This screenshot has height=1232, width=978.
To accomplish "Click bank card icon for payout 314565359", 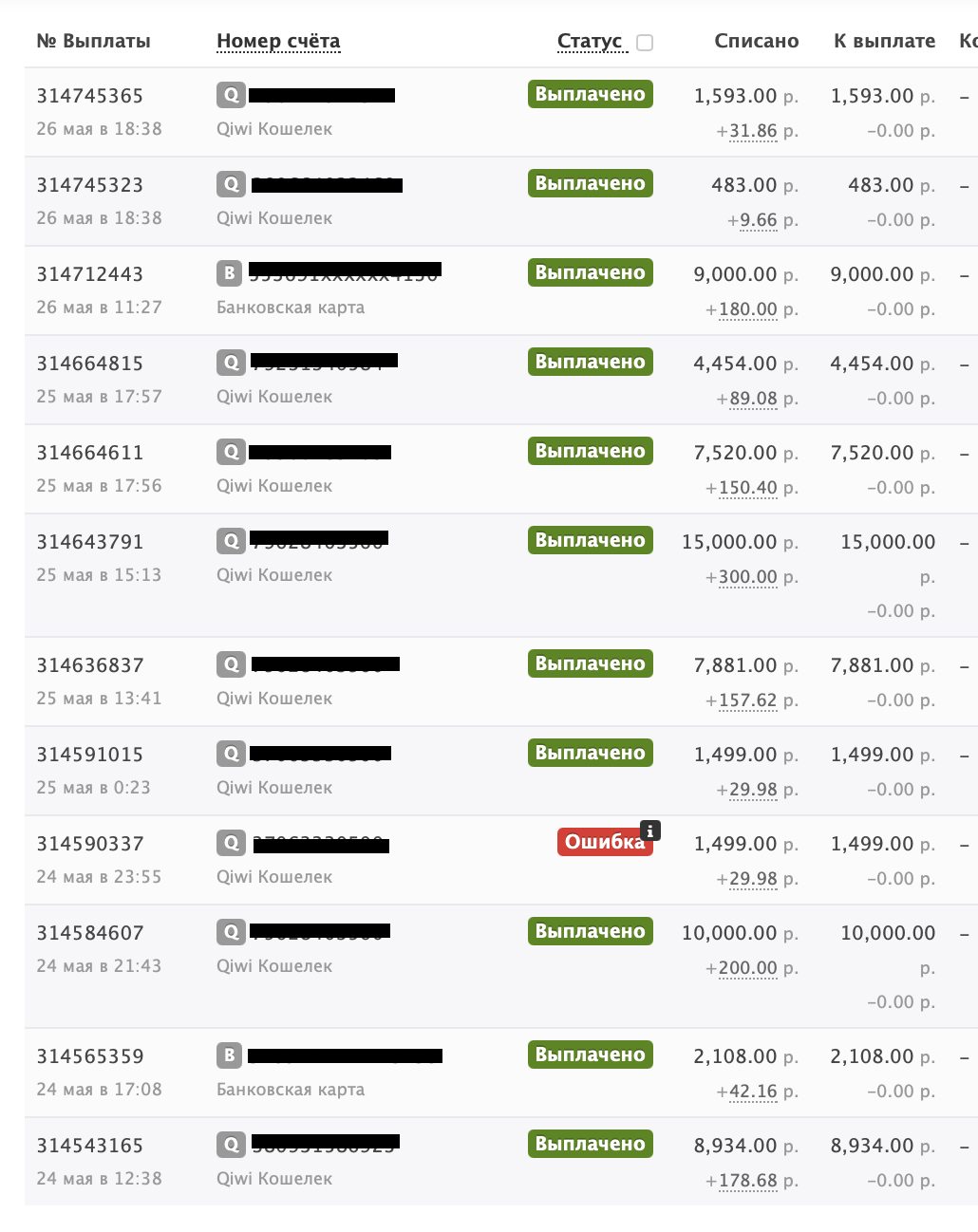I will (x=229, y=1055).
